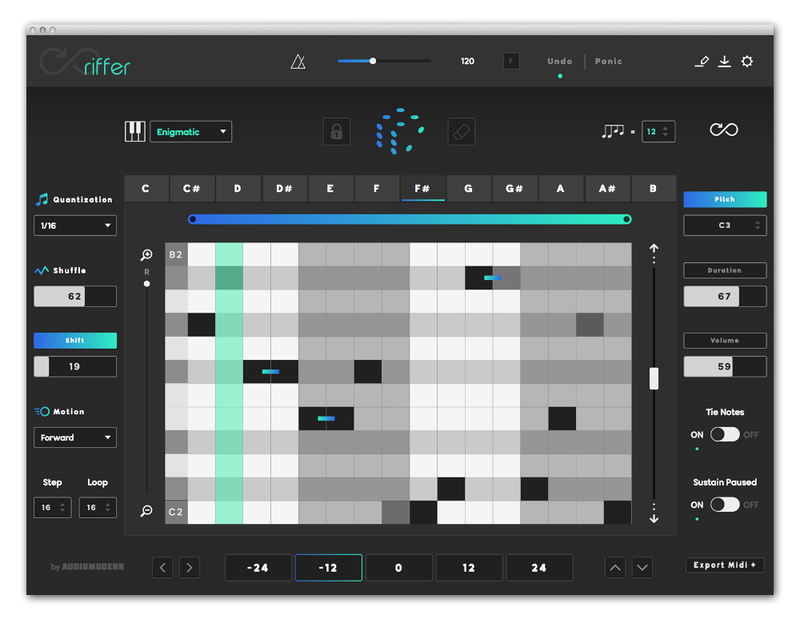Select the D root note tab
Image resolution: width=800 pixels, height=619 pixels.
click(x=238, y=188)
